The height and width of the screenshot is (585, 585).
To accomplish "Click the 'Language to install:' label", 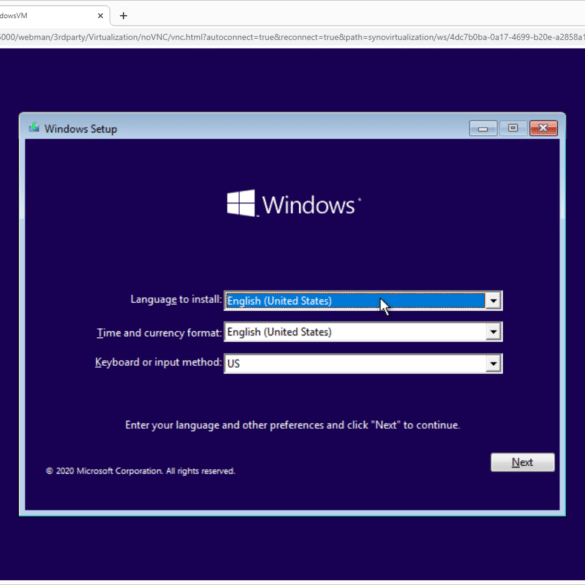I will pos(176,300).
